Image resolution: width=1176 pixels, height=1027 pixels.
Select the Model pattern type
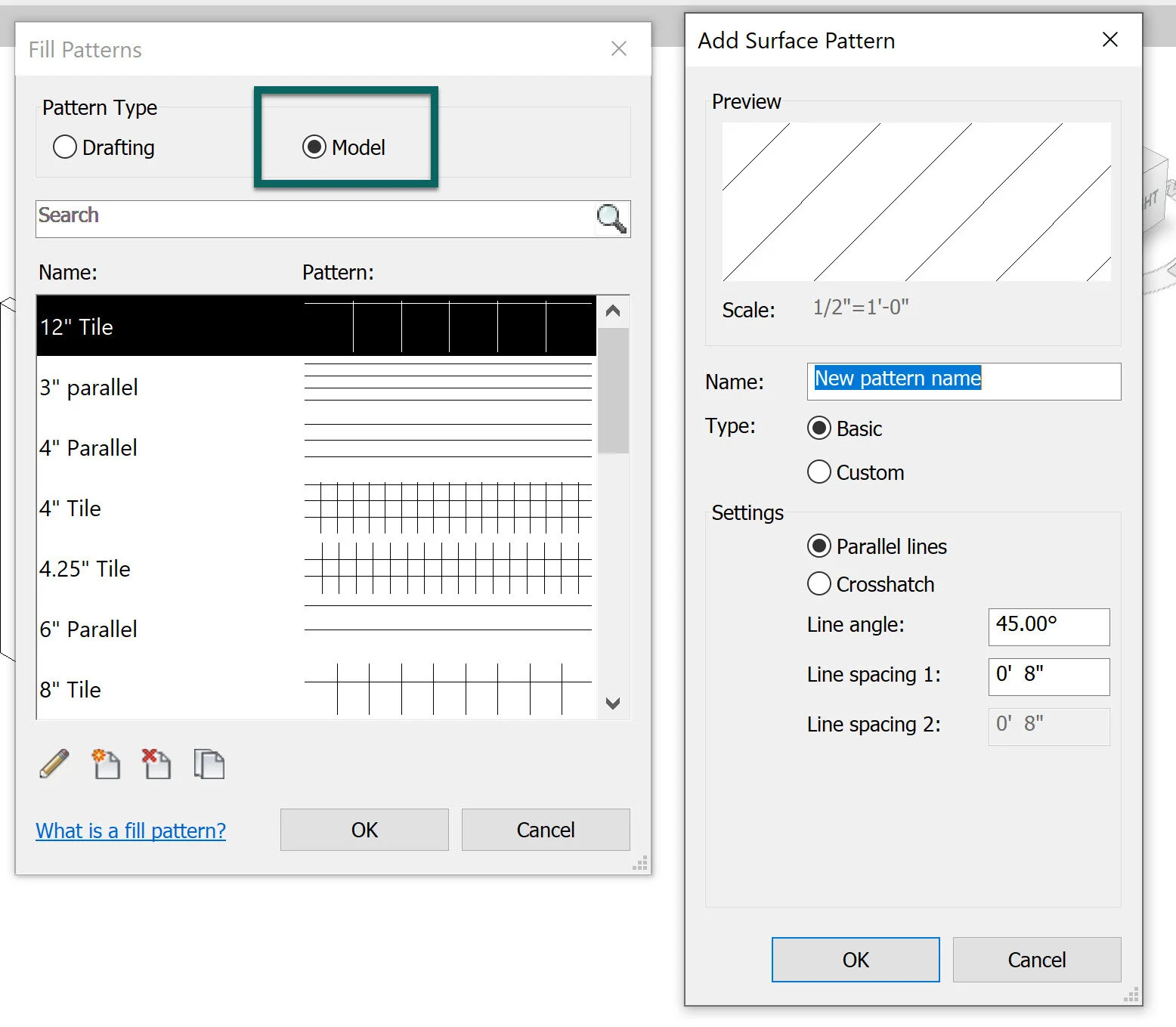(314, 147)
